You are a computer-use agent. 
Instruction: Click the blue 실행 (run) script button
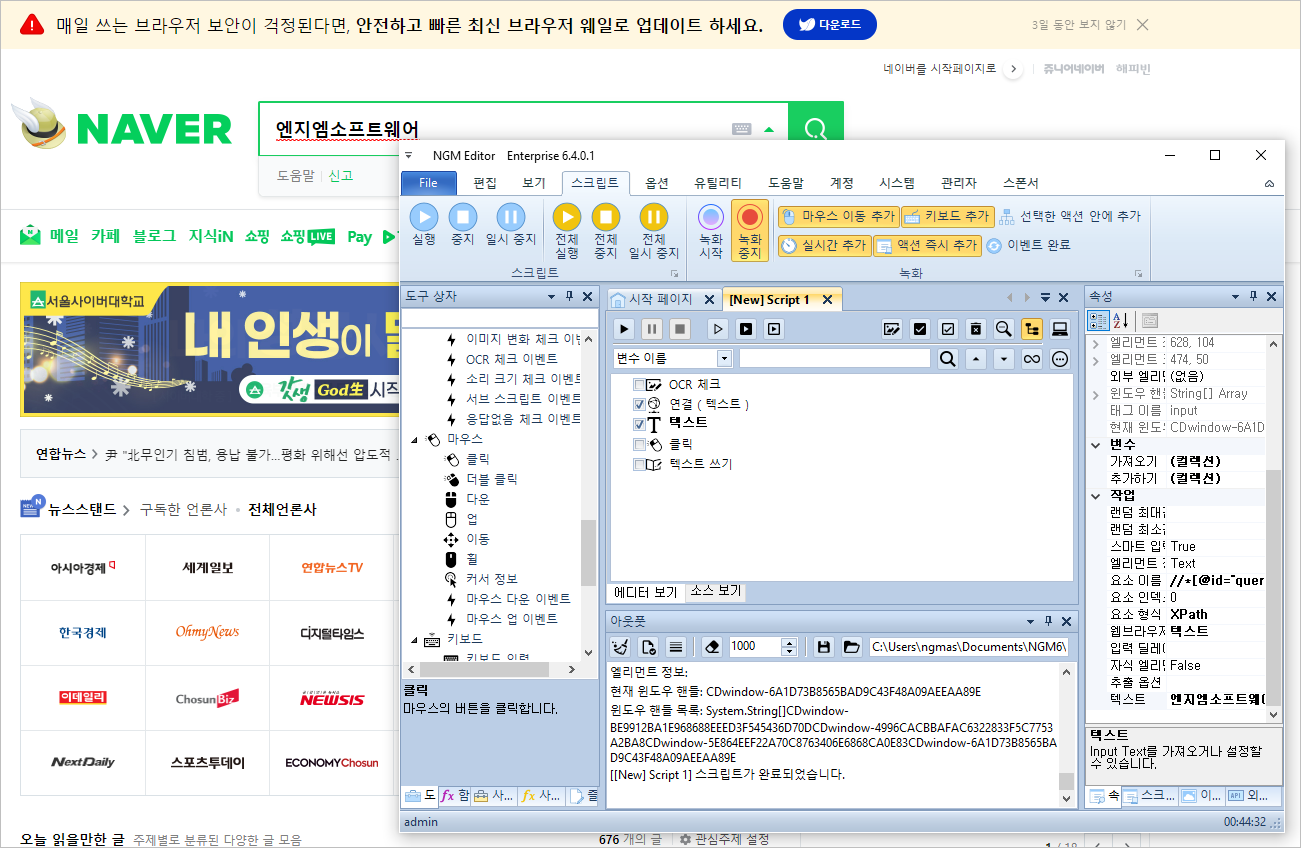tap(424, 225)
